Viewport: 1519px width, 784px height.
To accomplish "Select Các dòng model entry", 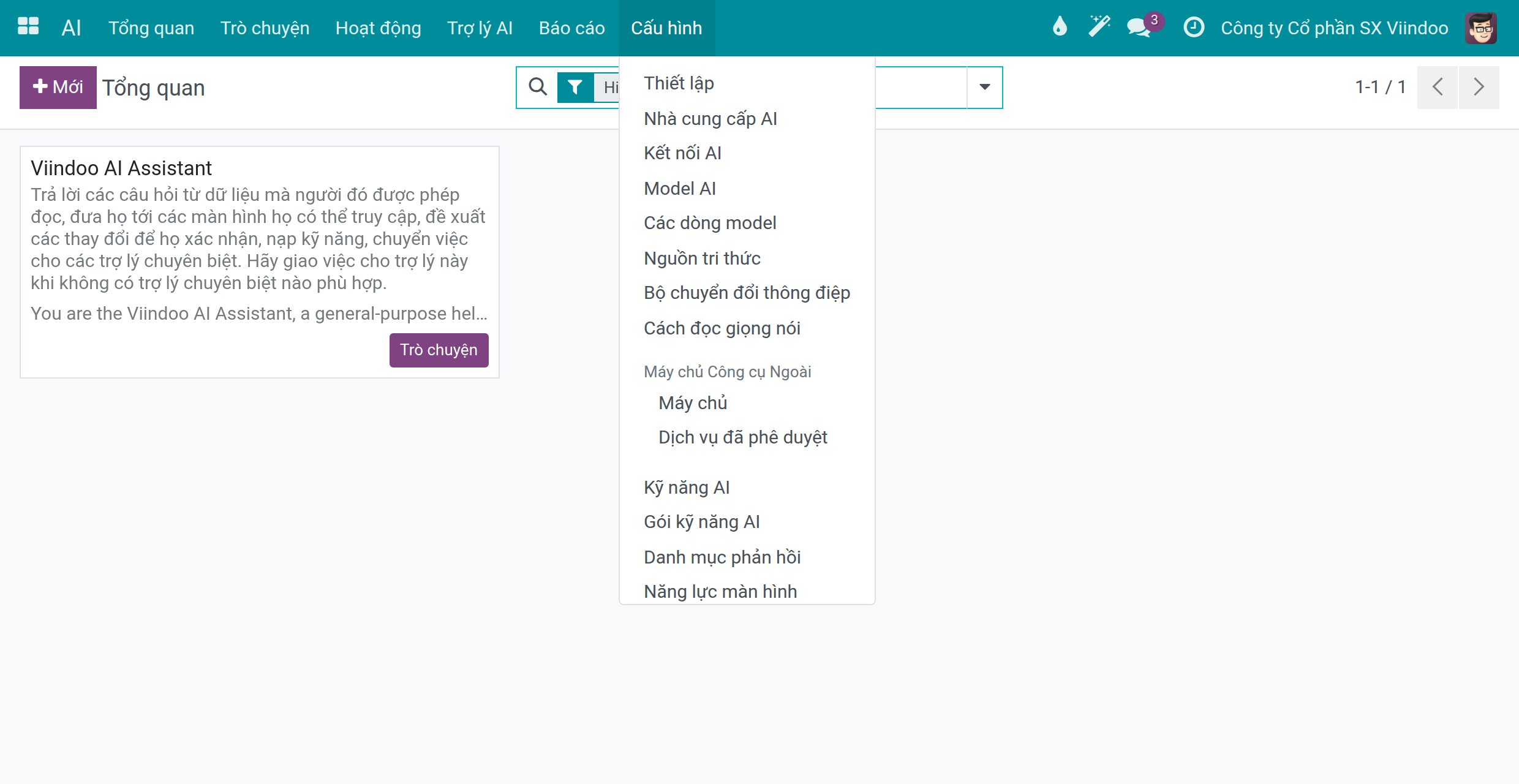I will (747, 223).
